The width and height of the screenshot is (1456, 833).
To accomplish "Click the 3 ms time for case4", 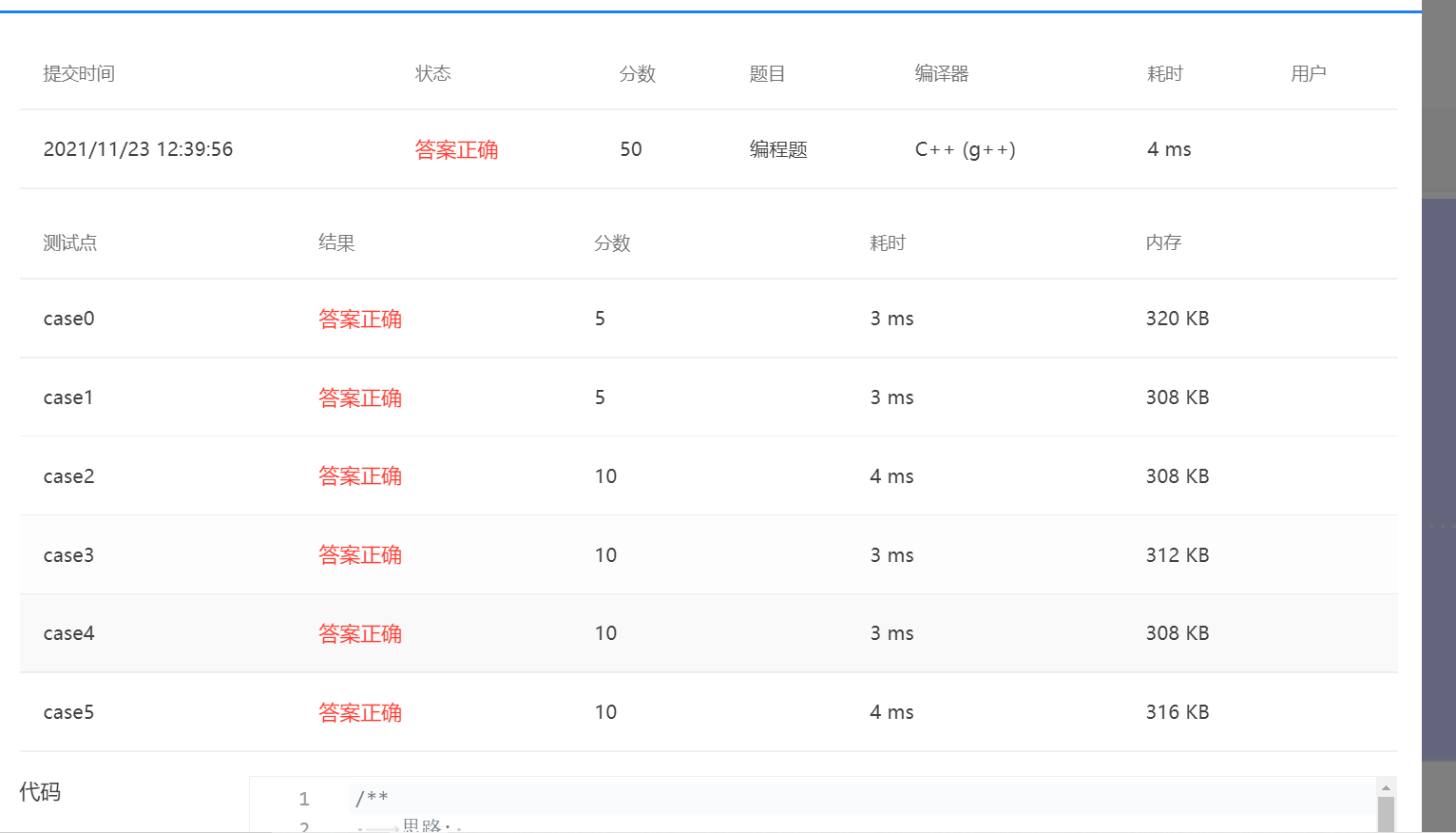I will [x=891, y=633].
